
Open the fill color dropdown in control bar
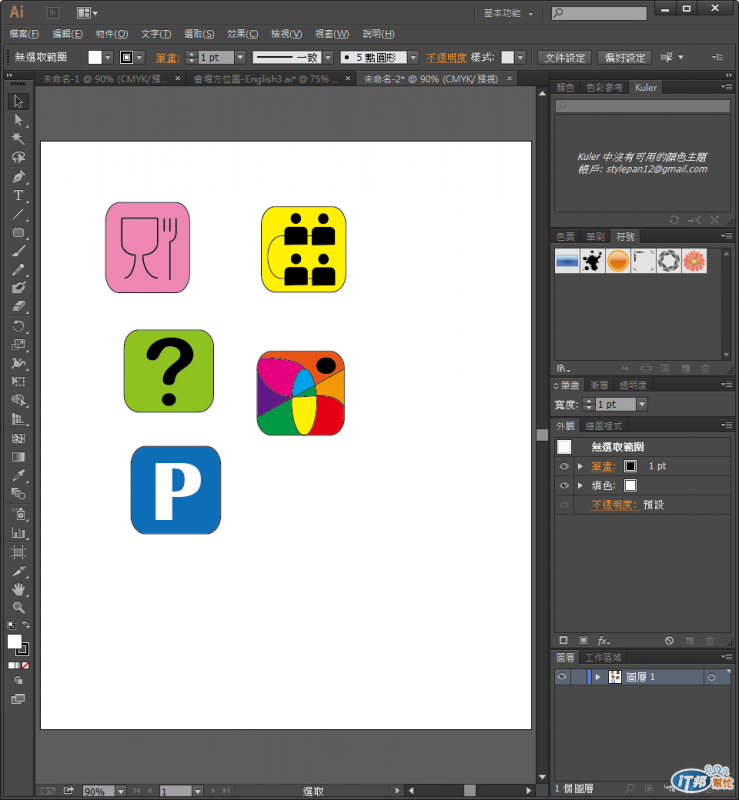point(108,58)
